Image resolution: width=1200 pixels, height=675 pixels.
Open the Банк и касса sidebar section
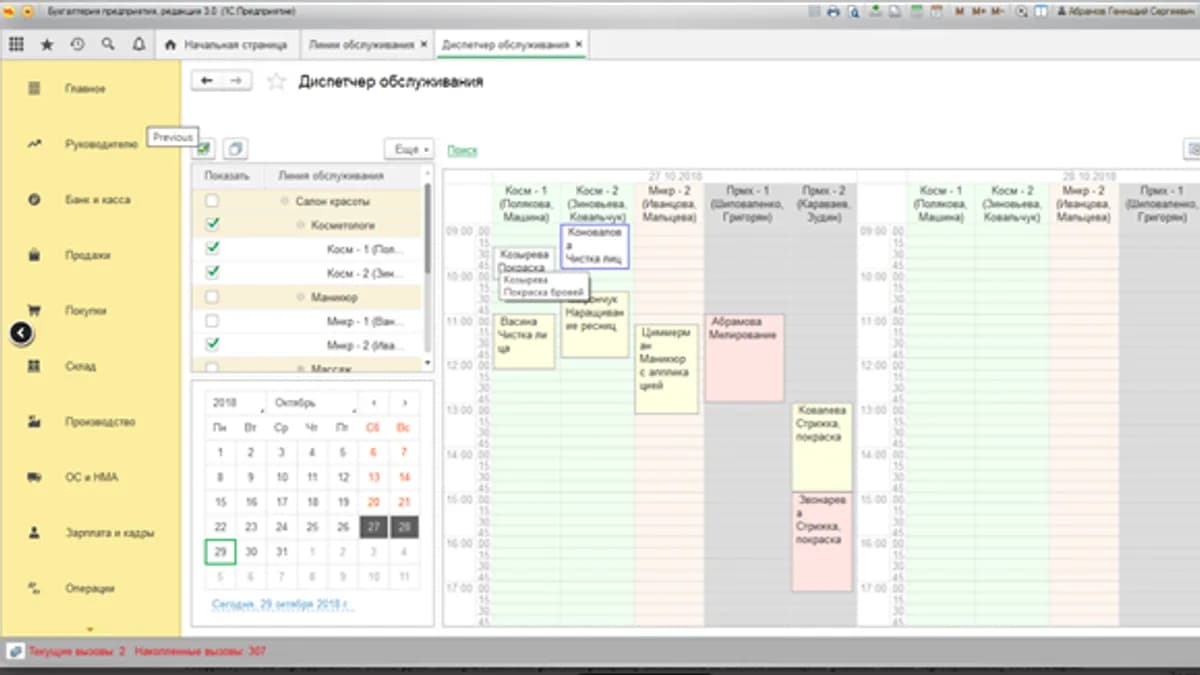(98, 199)
